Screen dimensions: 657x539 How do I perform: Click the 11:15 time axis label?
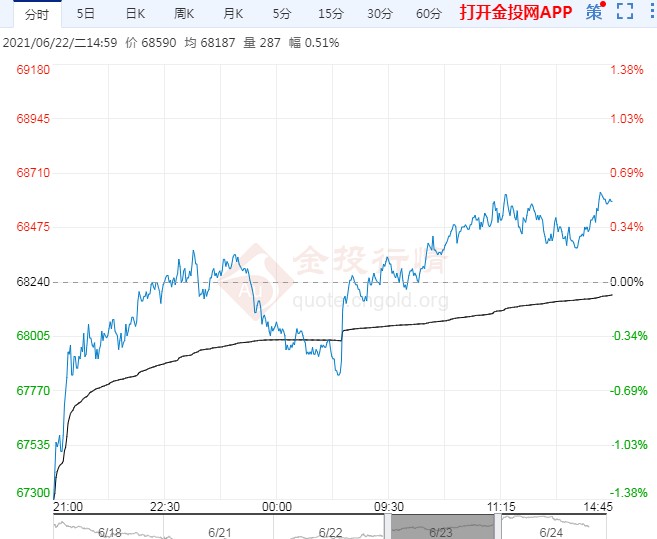(501, 507)
